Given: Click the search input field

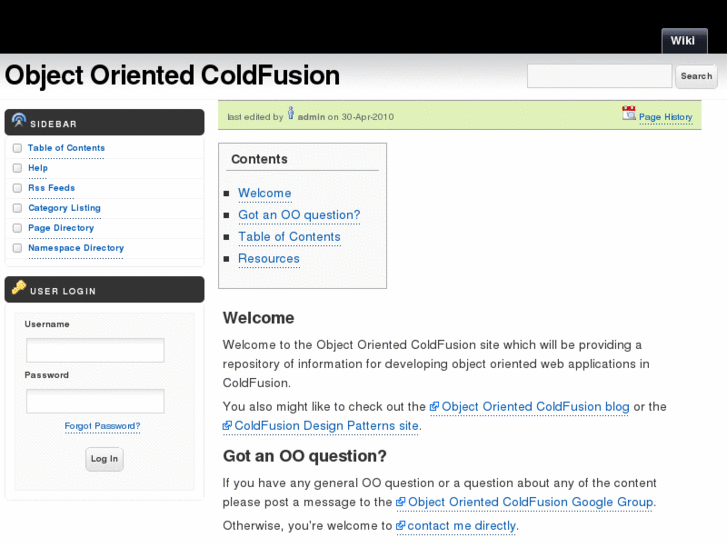Looking at the screenshot, I should click(599, 76).
